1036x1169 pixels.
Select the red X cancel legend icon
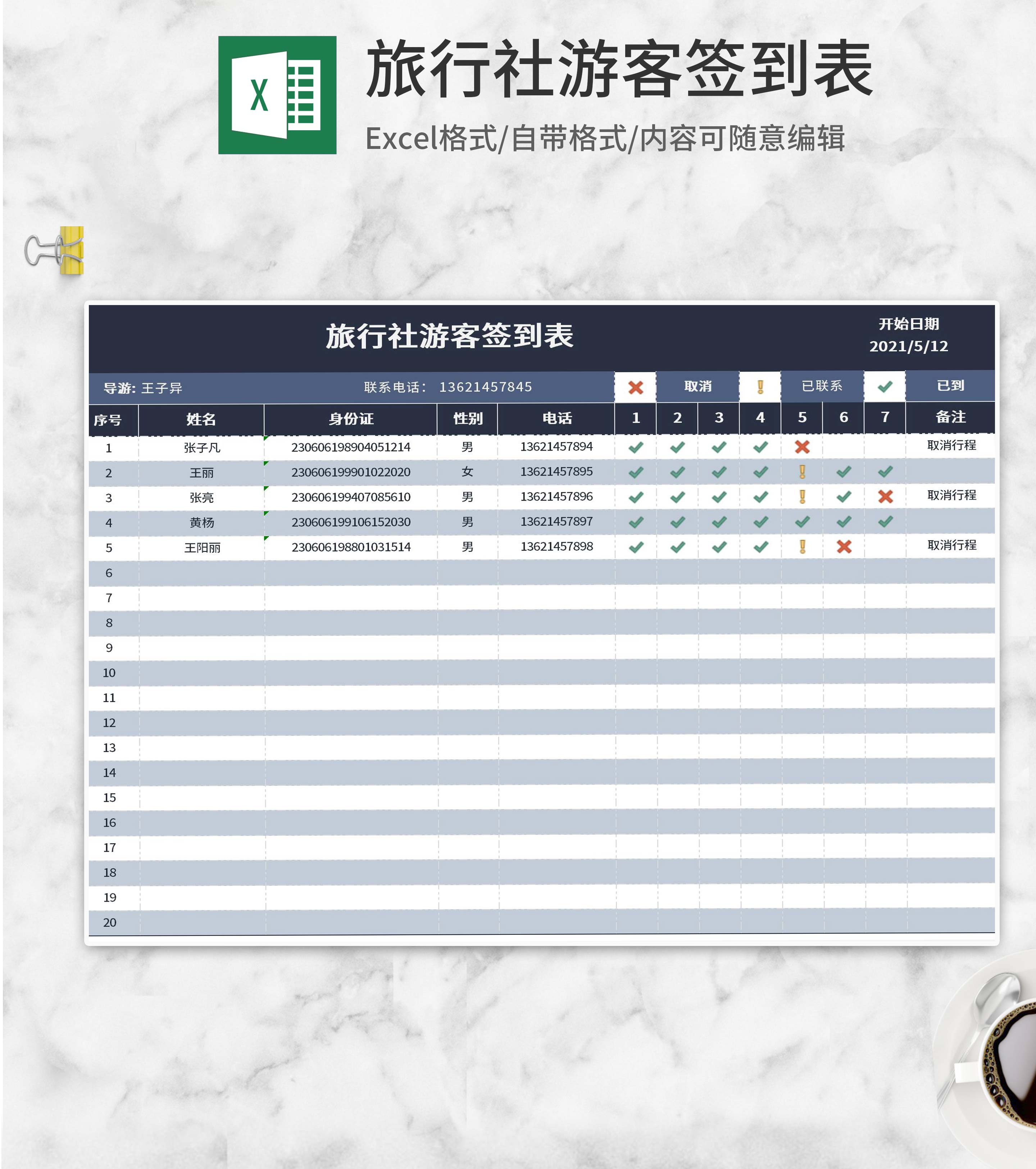click(x=635, y=388)
